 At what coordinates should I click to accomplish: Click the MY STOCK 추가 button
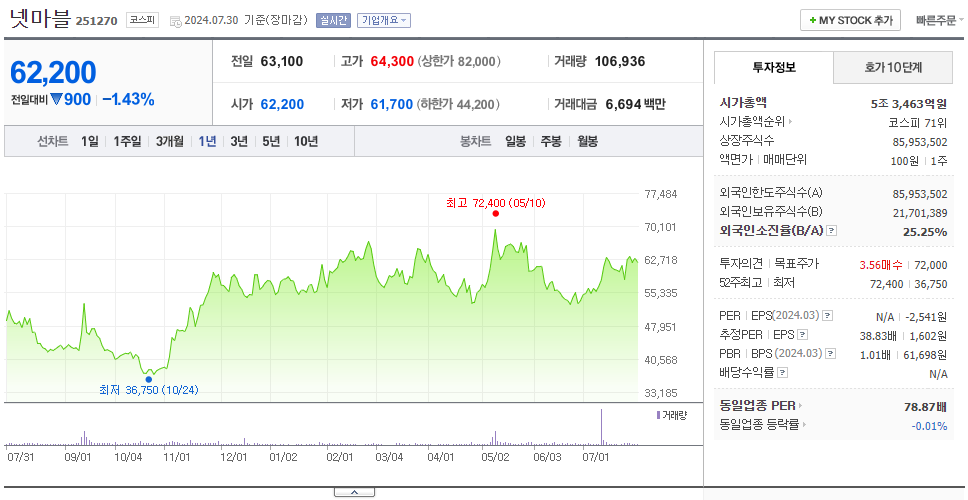pyautogui.click(x=851, y=20)
